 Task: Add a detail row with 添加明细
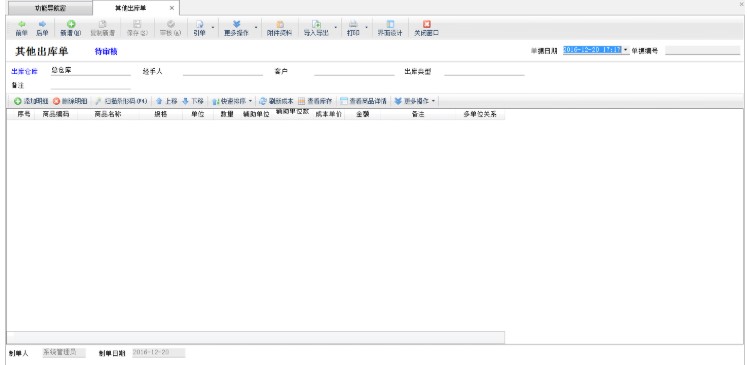click(31, 101)
